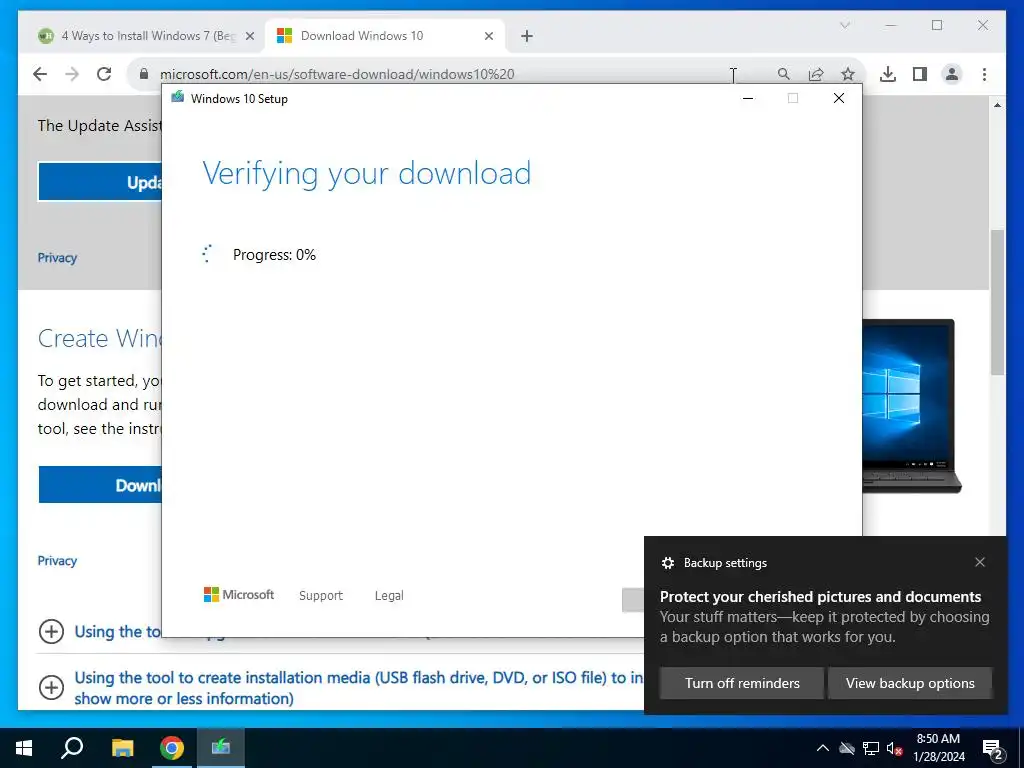The height and width of the screenshot is (768, 1024).
Task: Open File Explorer from taskbar
Action: tap(122, 748)
